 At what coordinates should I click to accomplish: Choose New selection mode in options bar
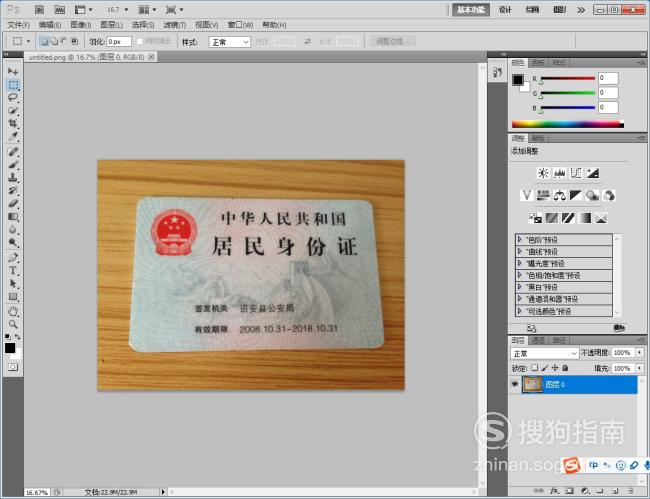44,41
